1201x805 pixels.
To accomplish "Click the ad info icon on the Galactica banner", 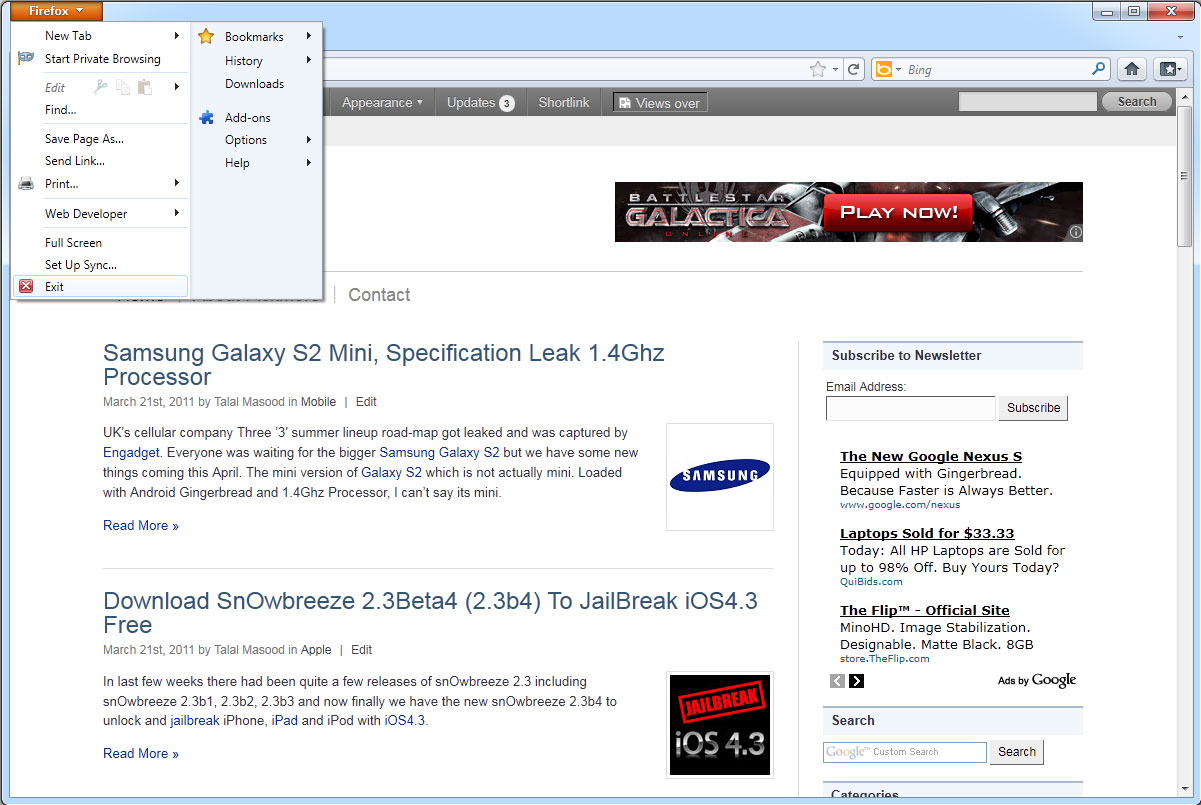I will (x=1076, y=232).
